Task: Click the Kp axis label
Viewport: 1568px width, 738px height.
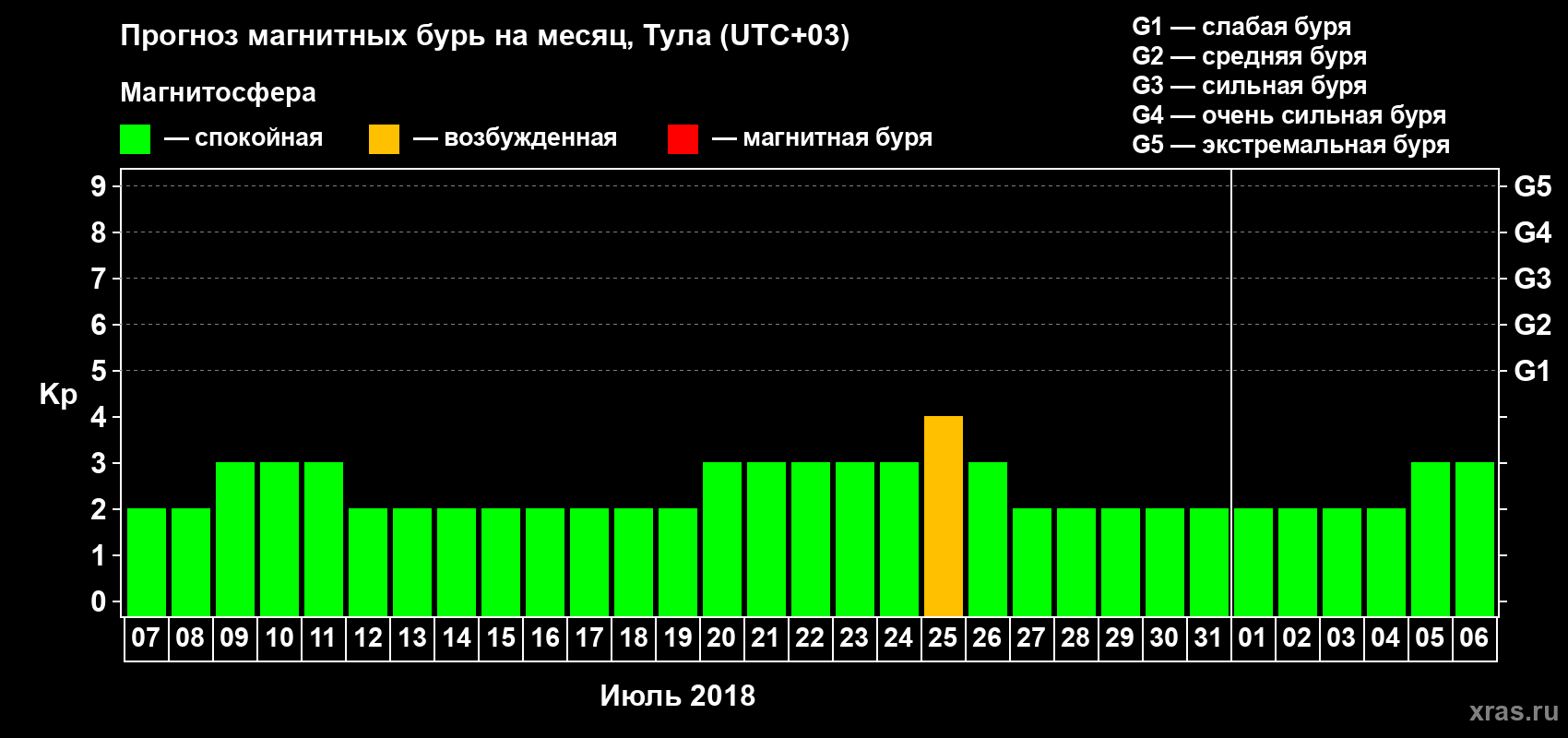Action: 58,395
